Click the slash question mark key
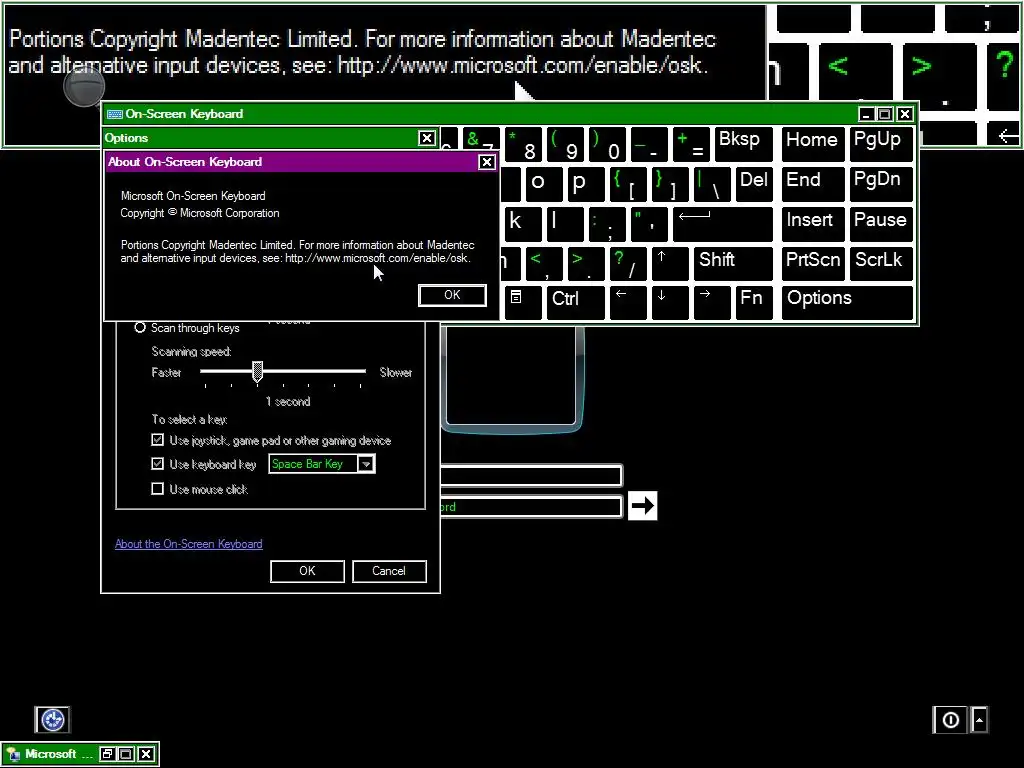 tap(628, 264)
